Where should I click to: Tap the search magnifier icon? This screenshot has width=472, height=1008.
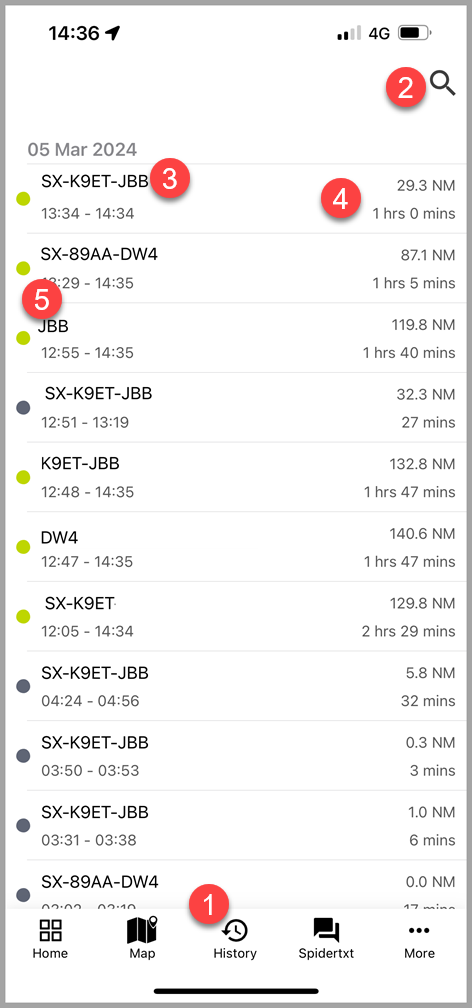pyautogui.click(x=442, y=84)
